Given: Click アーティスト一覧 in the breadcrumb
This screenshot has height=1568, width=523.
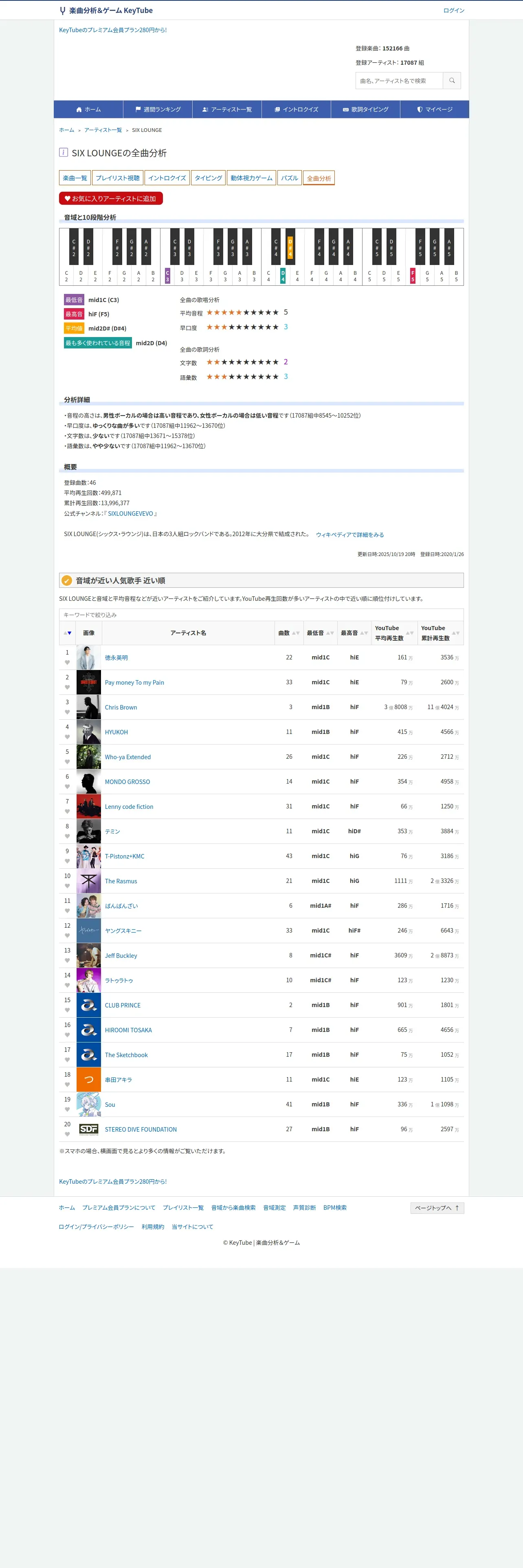Looking at the screenshot, I should 103,130.
